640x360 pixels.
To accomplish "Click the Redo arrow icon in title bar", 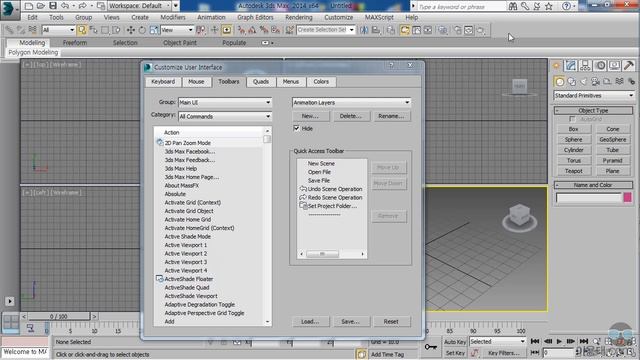I will [82, 6].
